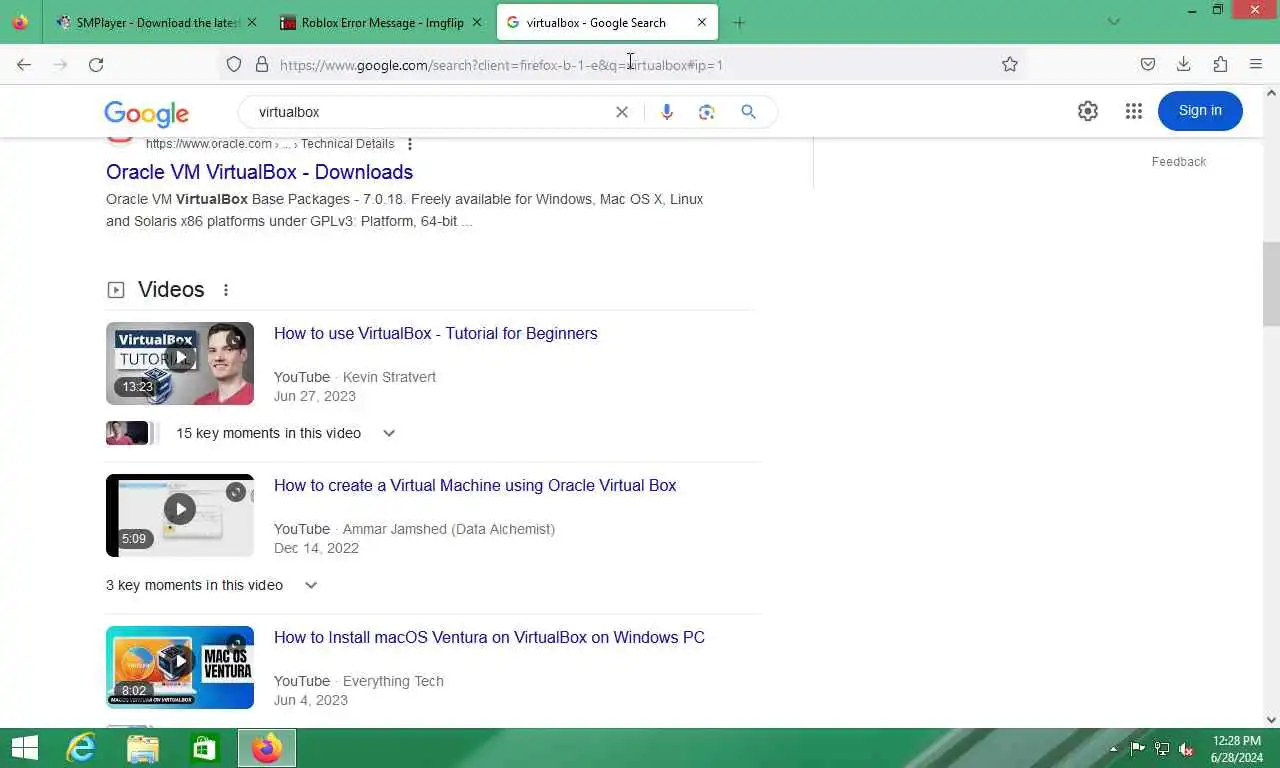Close the SMPlayer tab
The width and height of the screenshot is (1280, 768).
click(x=251, y=22)
